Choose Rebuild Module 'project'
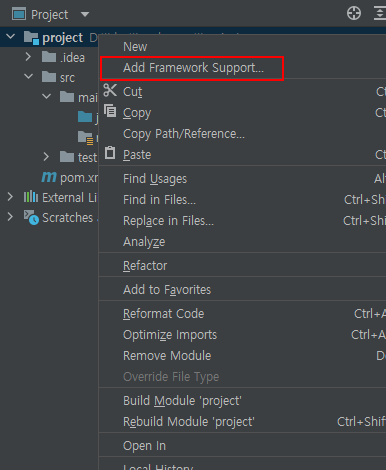 tap(243, 422)
